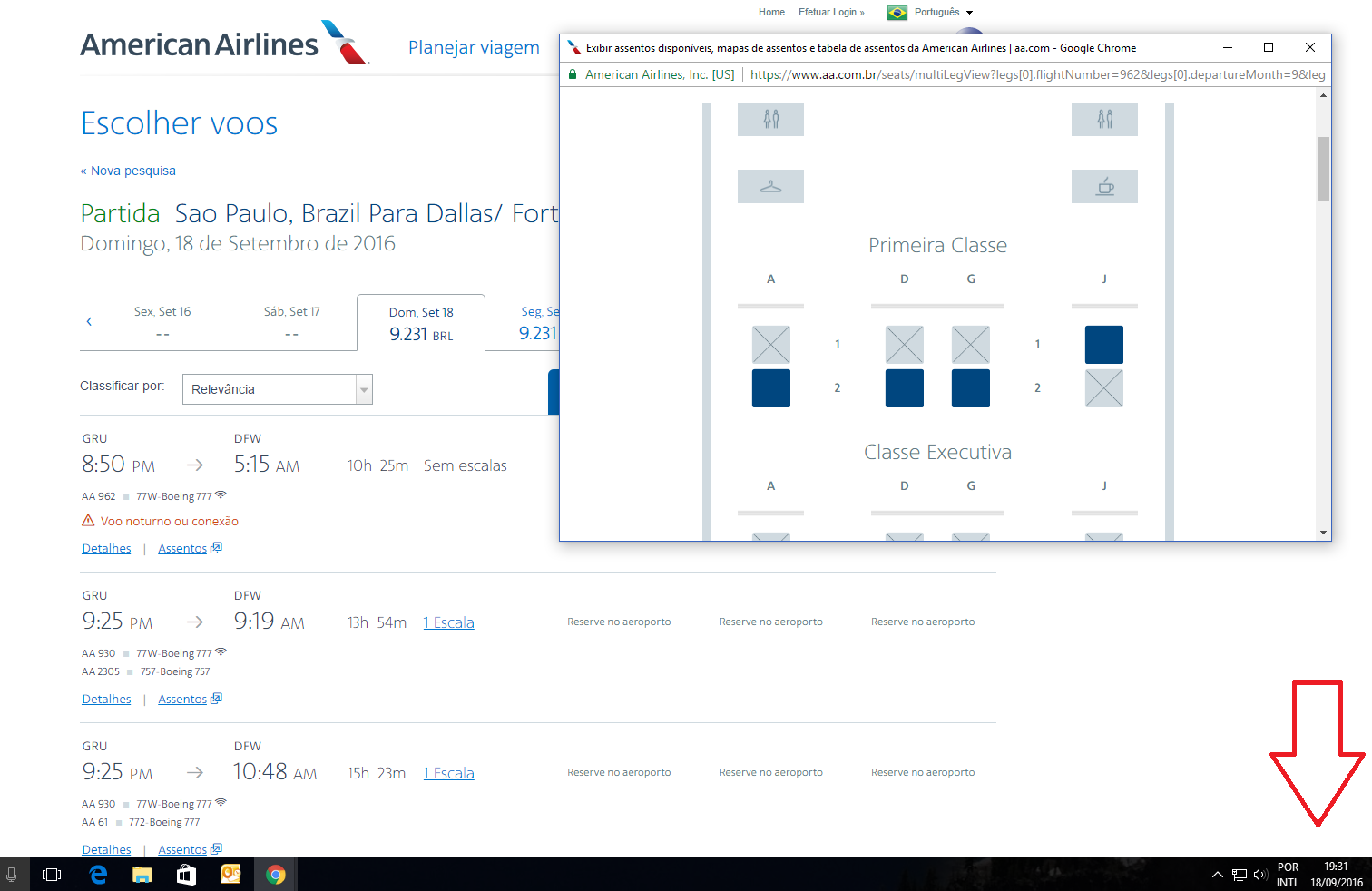Image resolution: width=1372 pixels, height=891 pixels.
Task: Click Google Chrome taskbar icon
Action: click(x=276, y=874)
